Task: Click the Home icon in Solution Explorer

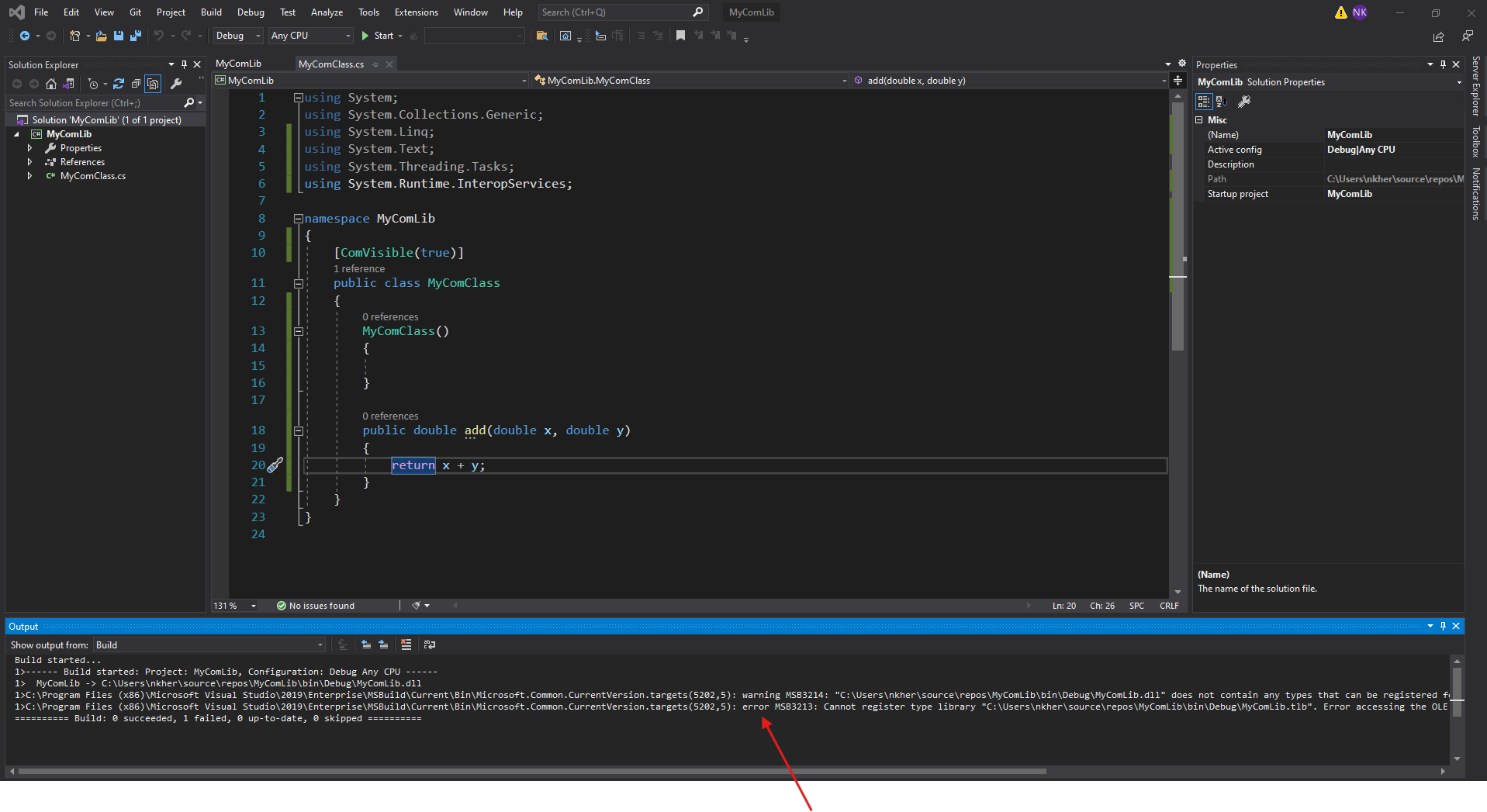Action: (51, 84)
